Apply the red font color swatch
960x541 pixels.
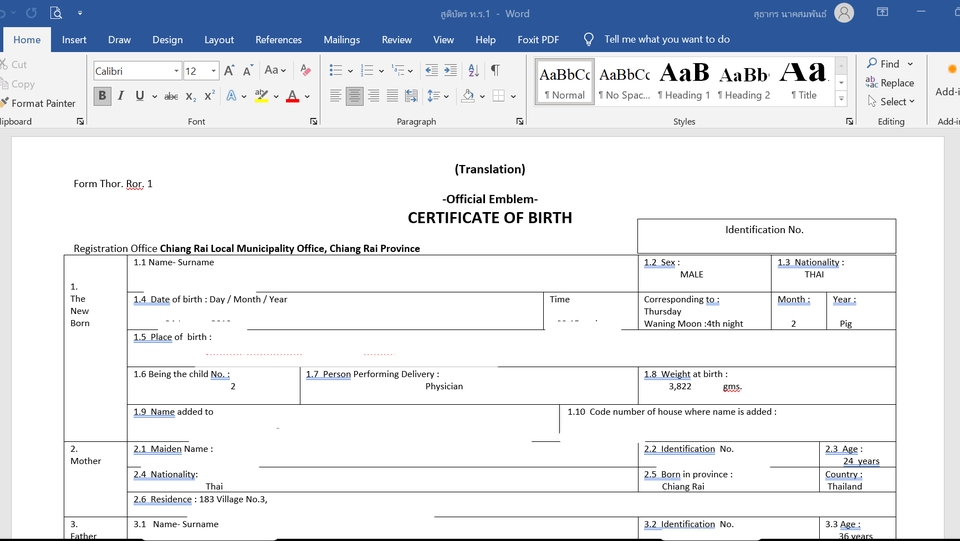292,96
